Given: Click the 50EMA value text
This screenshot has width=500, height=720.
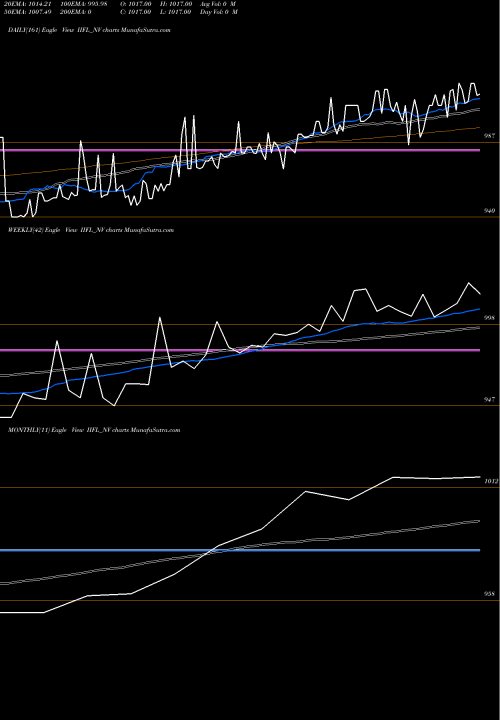Looking at the screenshot, I should pos(29,12).
